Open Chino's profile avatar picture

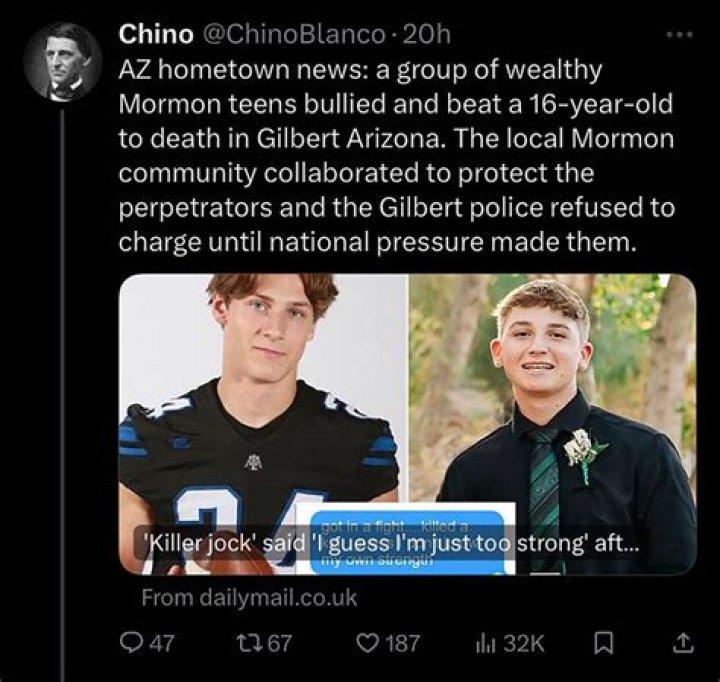coord(62,59)
